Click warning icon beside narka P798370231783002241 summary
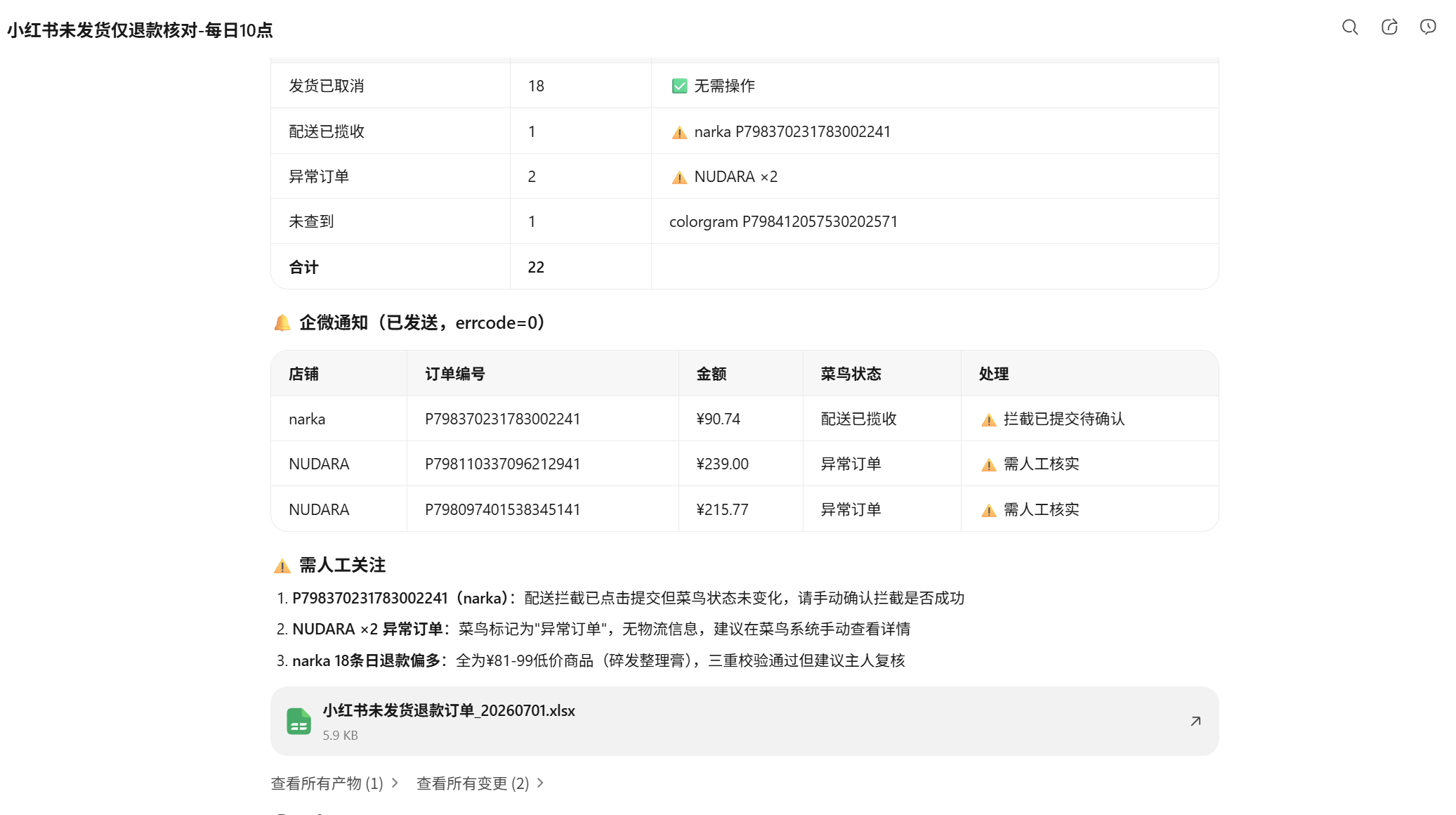 pos(679,132)
